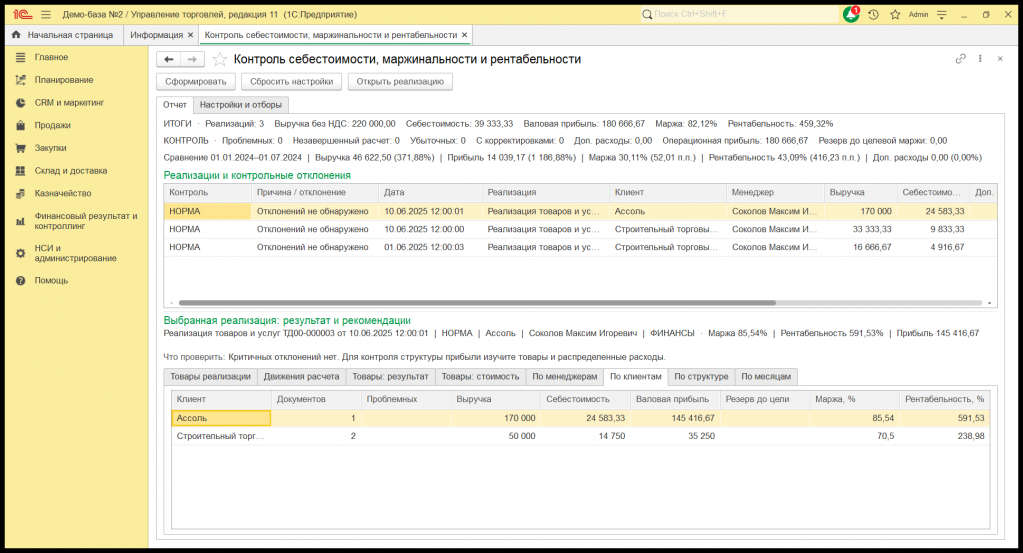Open the service settings icon next to Admin

941,14
